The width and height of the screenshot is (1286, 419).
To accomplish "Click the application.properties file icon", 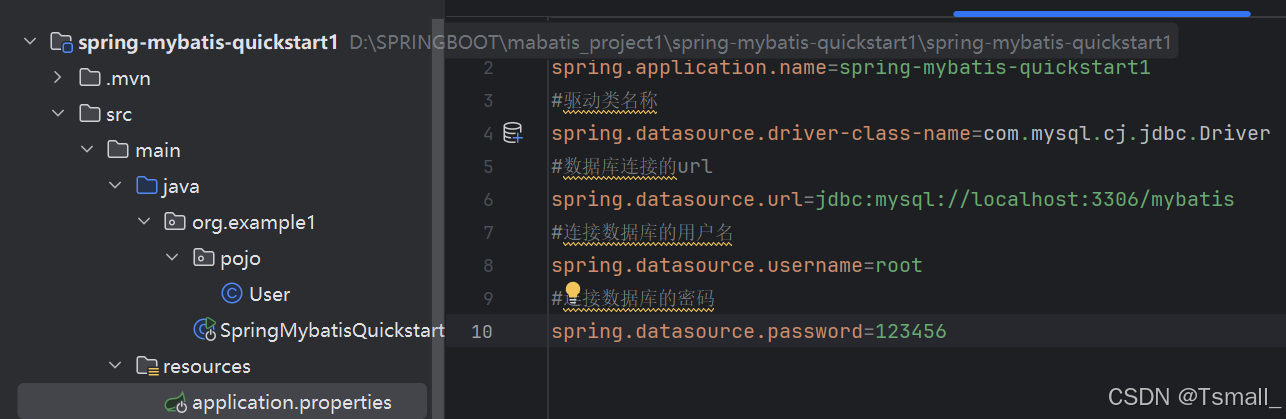I will click(x=175, y=403).
